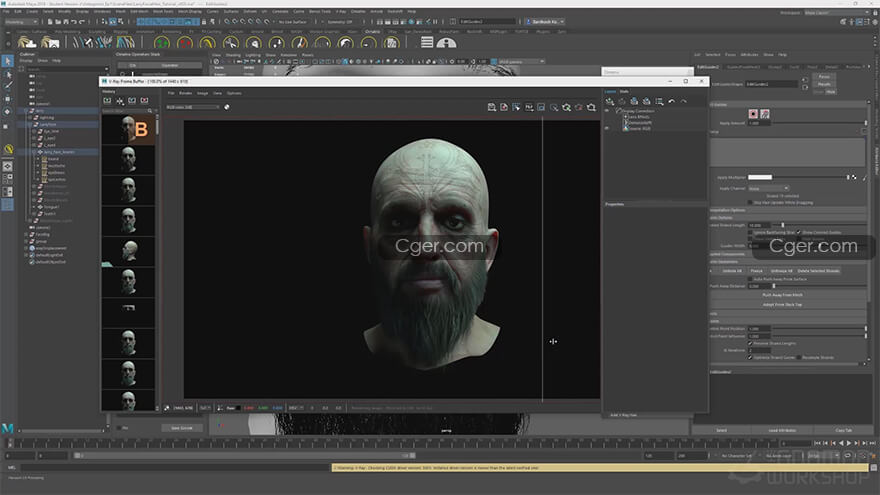Click the first V-Ray history panel toolbar icon
Screen dimensions: 880x495
click(x=107, y=101)
